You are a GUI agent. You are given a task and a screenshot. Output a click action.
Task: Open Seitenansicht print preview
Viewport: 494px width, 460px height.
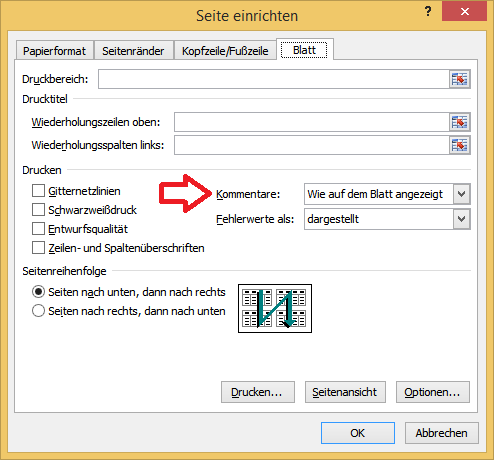coord(345,392)
